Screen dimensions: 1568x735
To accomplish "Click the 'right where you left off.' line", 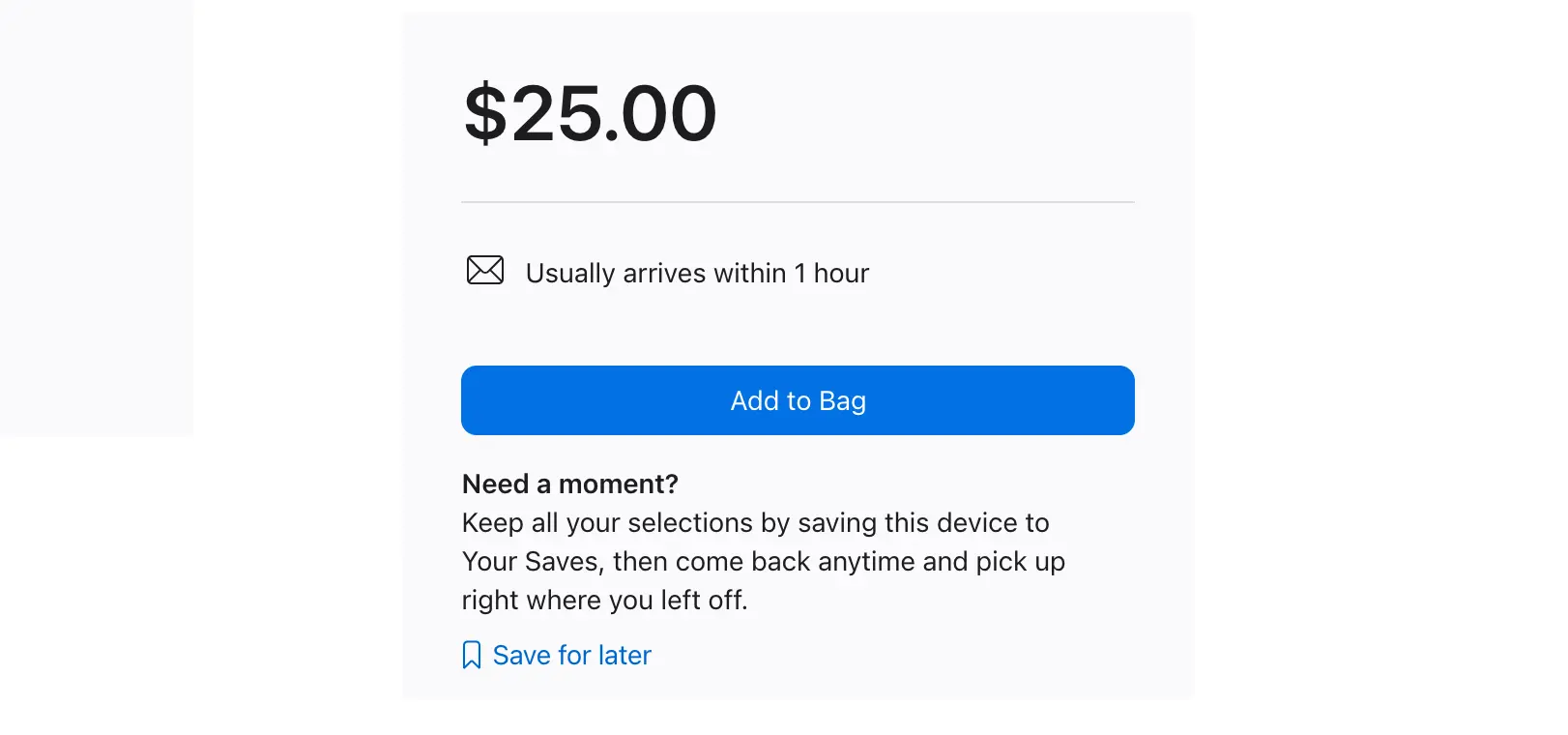I will coord(605,601).
